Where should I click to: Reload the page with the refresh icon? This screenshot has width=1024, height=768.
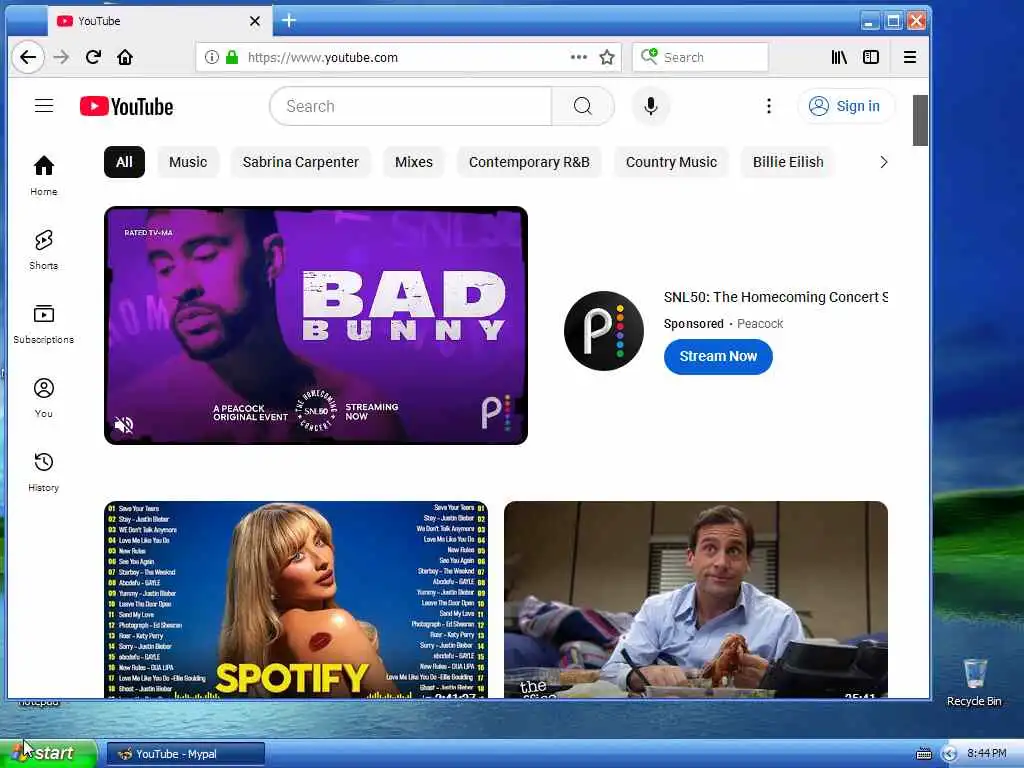93,57
